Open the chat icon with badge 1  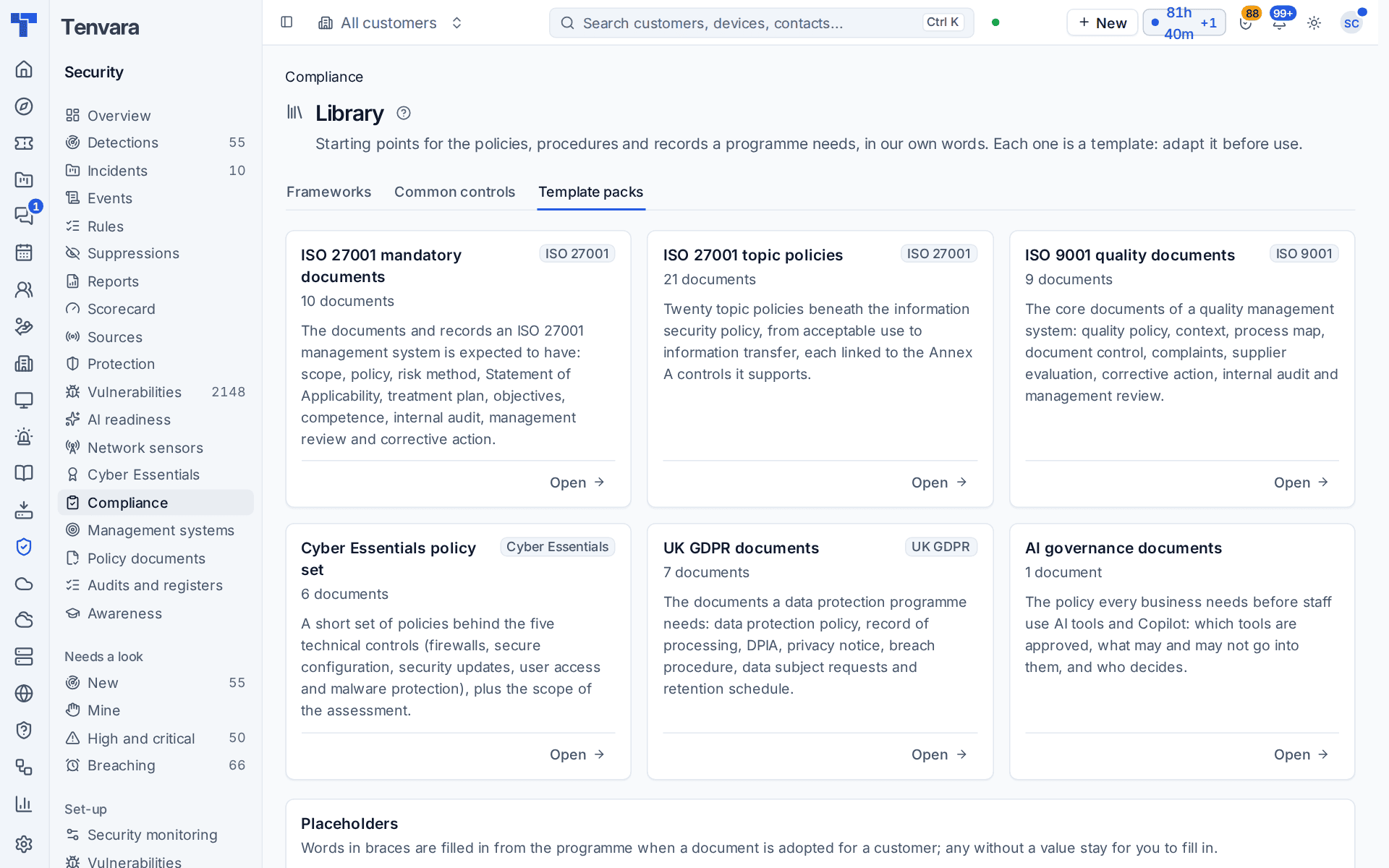24,215
